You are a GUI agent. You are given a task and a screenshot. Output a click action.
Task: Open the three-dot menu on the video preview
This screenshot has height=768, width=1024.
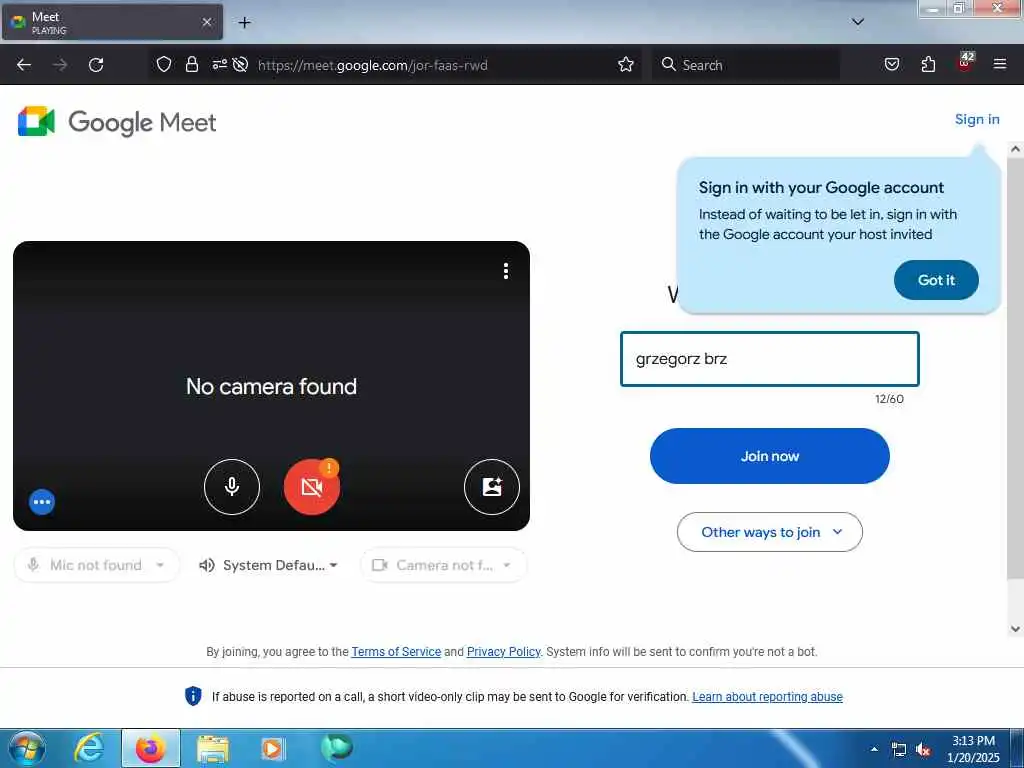pyautogui.click(x=505, y=271)
